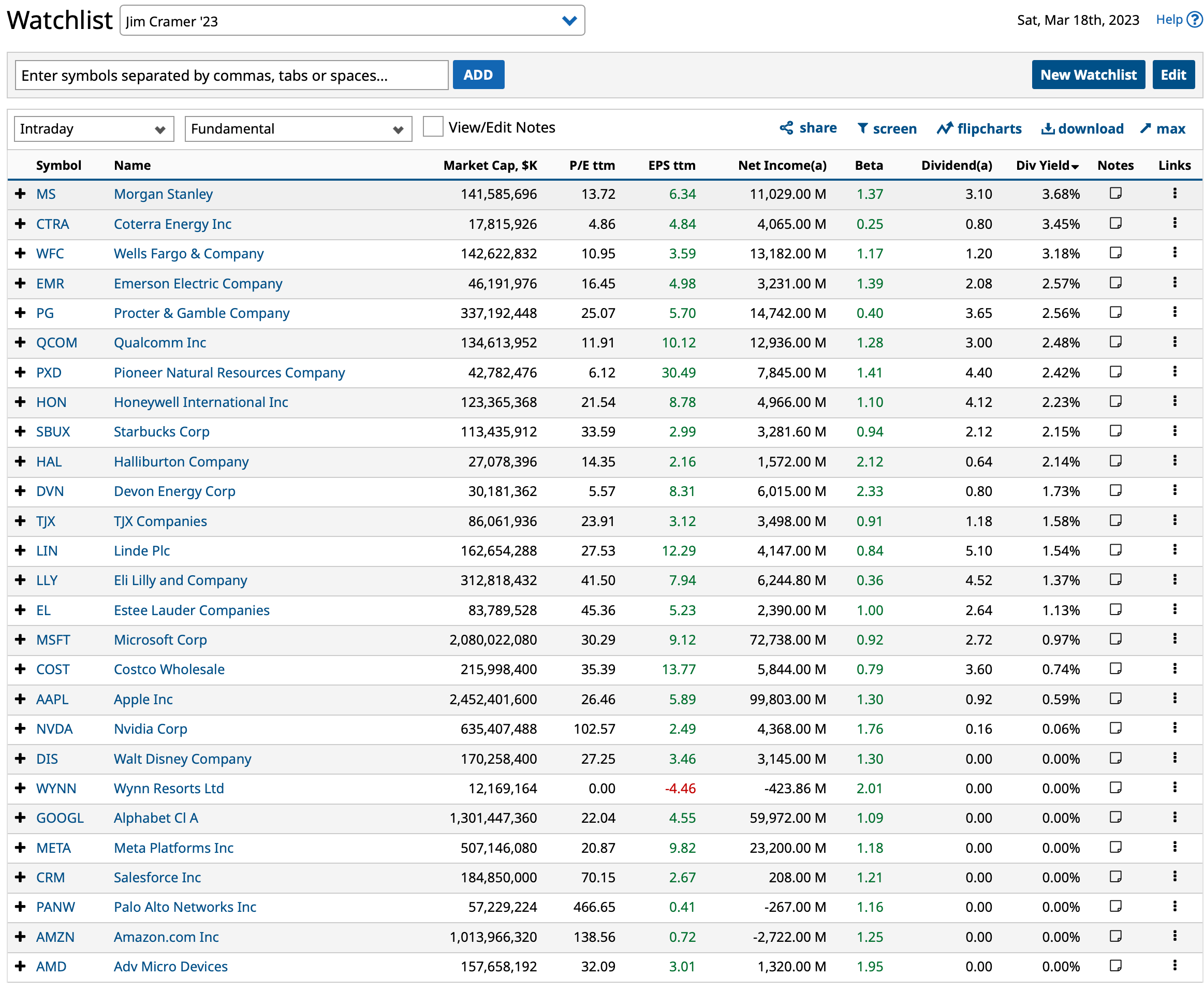Screen dimensions: 1204x990
Task: Open links menu dots for PG row
Action: [1174, 312]
